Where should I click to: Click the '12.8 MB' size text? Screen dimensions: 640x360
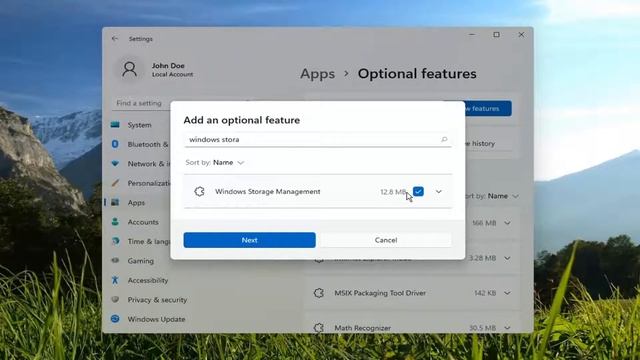click(x=393, y=192)
